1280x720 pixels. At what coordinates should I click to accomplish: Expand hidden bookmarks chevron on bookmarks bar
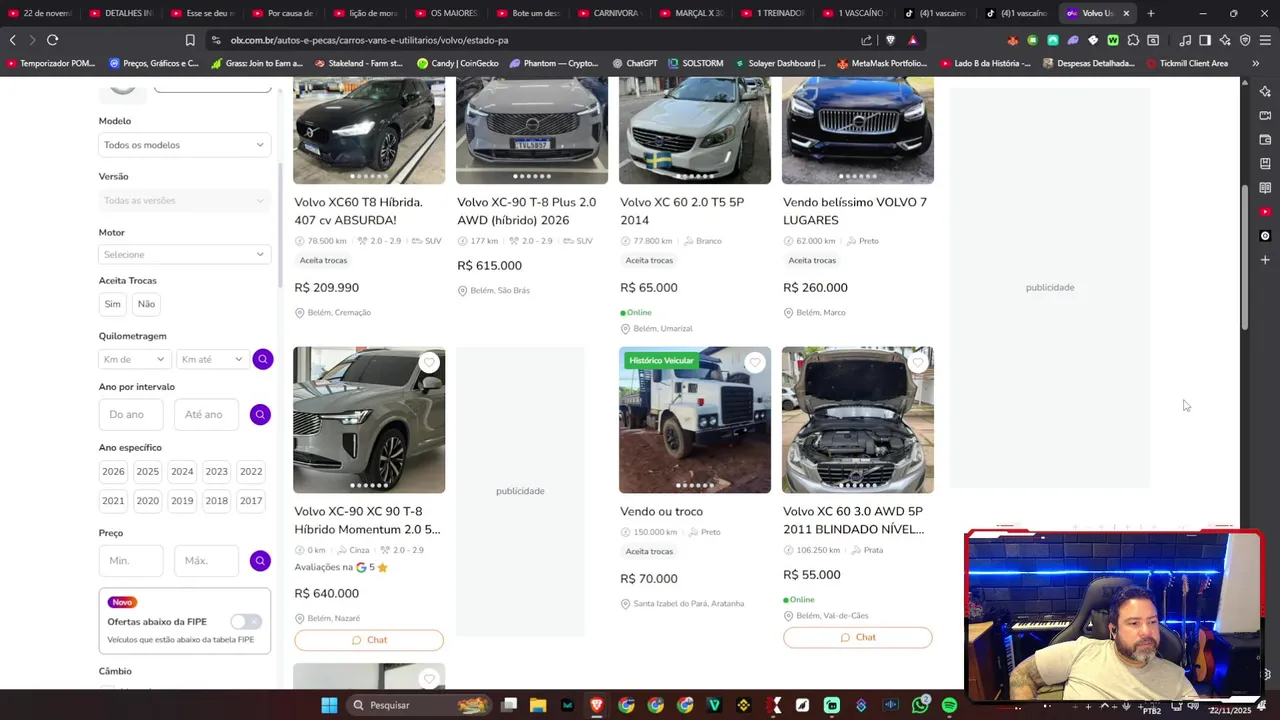coord(1256,63)
